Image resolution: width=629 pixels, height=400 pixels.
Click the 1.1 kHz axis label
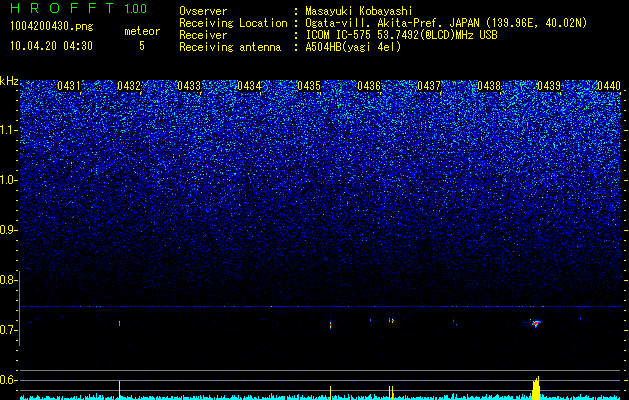tap(8, 130)
